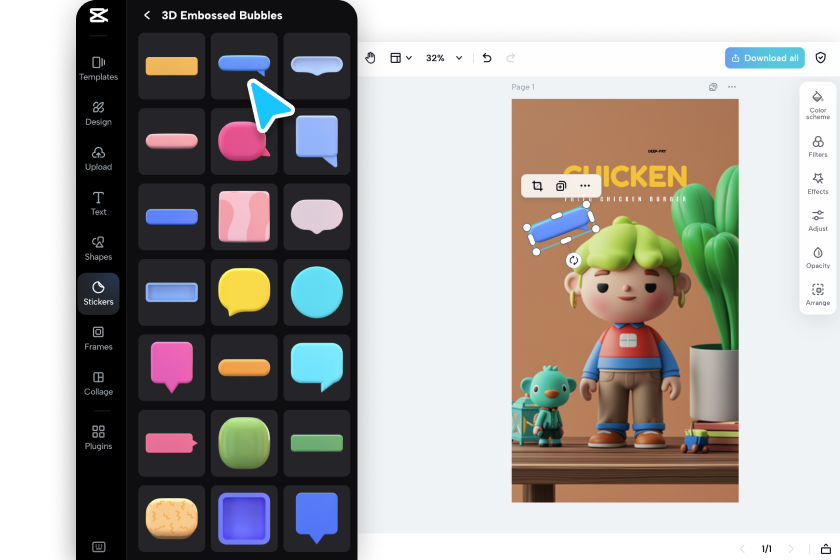This screenshot has width=840, height=560.
Task: Open the Templates panel
Action: click(x=99, y=69)
